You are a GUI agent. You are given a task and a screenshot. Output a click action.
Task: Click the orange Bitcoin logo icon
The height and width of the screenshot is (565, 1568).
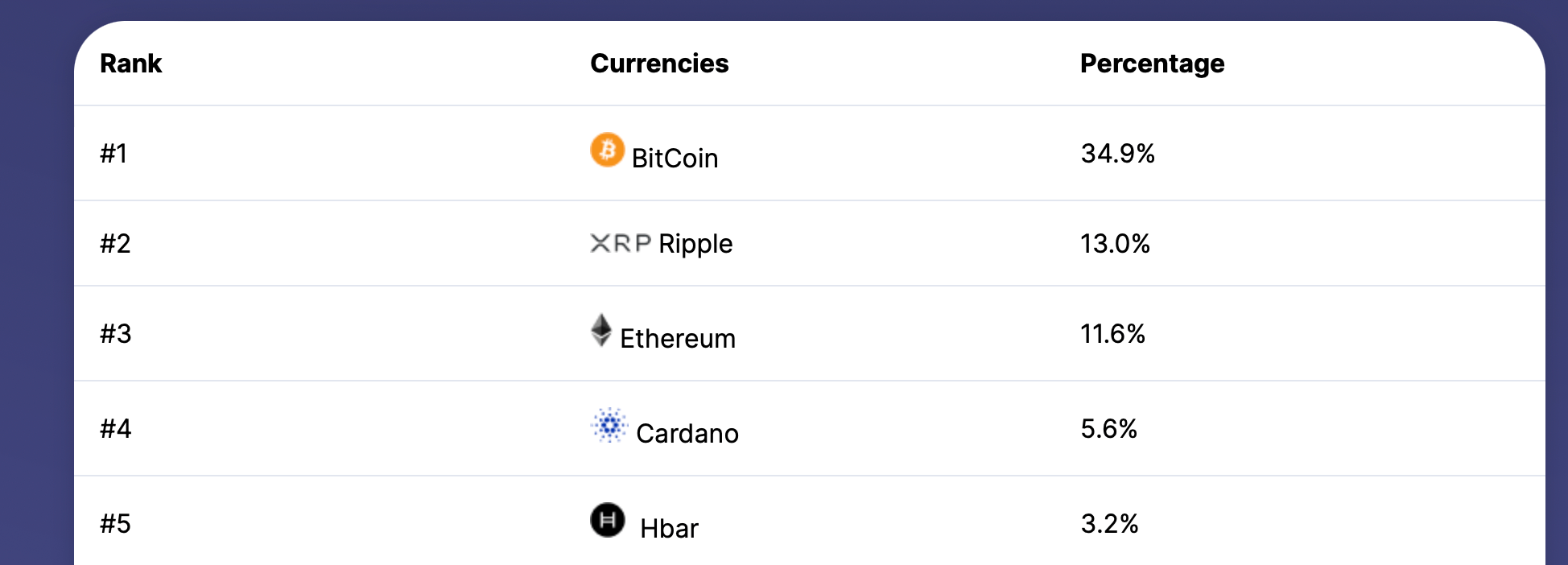coord(607,150)
